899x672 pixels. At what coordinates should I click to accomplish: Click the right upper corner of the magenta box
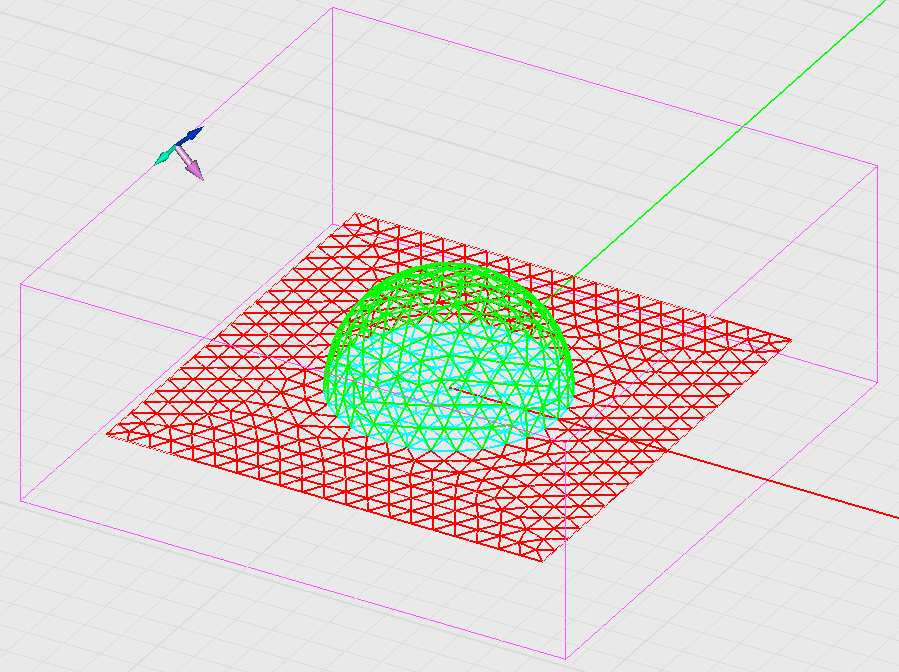pyautogui.click(x=877, y=165)
